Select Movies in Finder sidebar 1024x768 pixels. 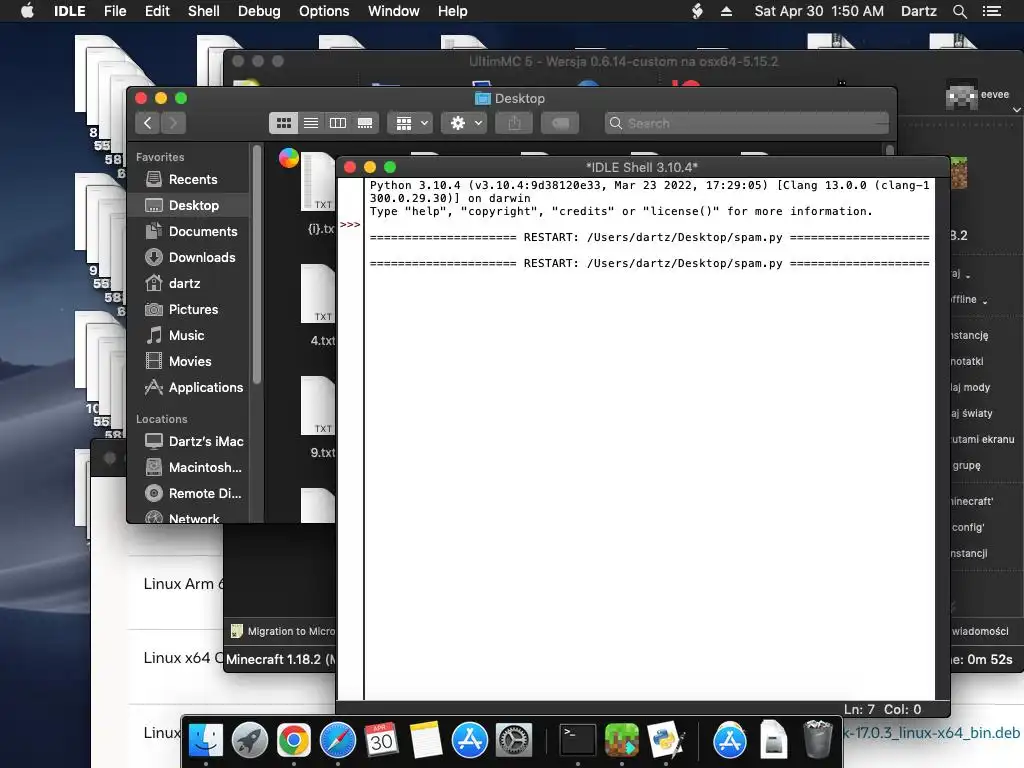pos(188,361)
